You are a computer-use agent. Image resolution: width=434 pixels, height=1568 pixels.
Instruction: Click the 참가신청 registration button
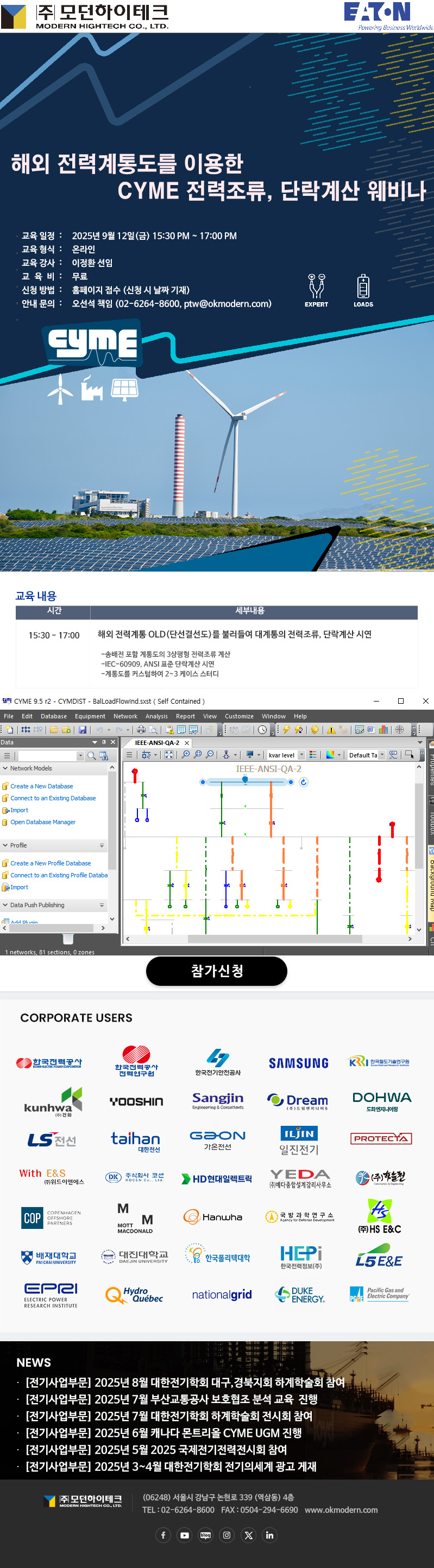coord(216,971)
